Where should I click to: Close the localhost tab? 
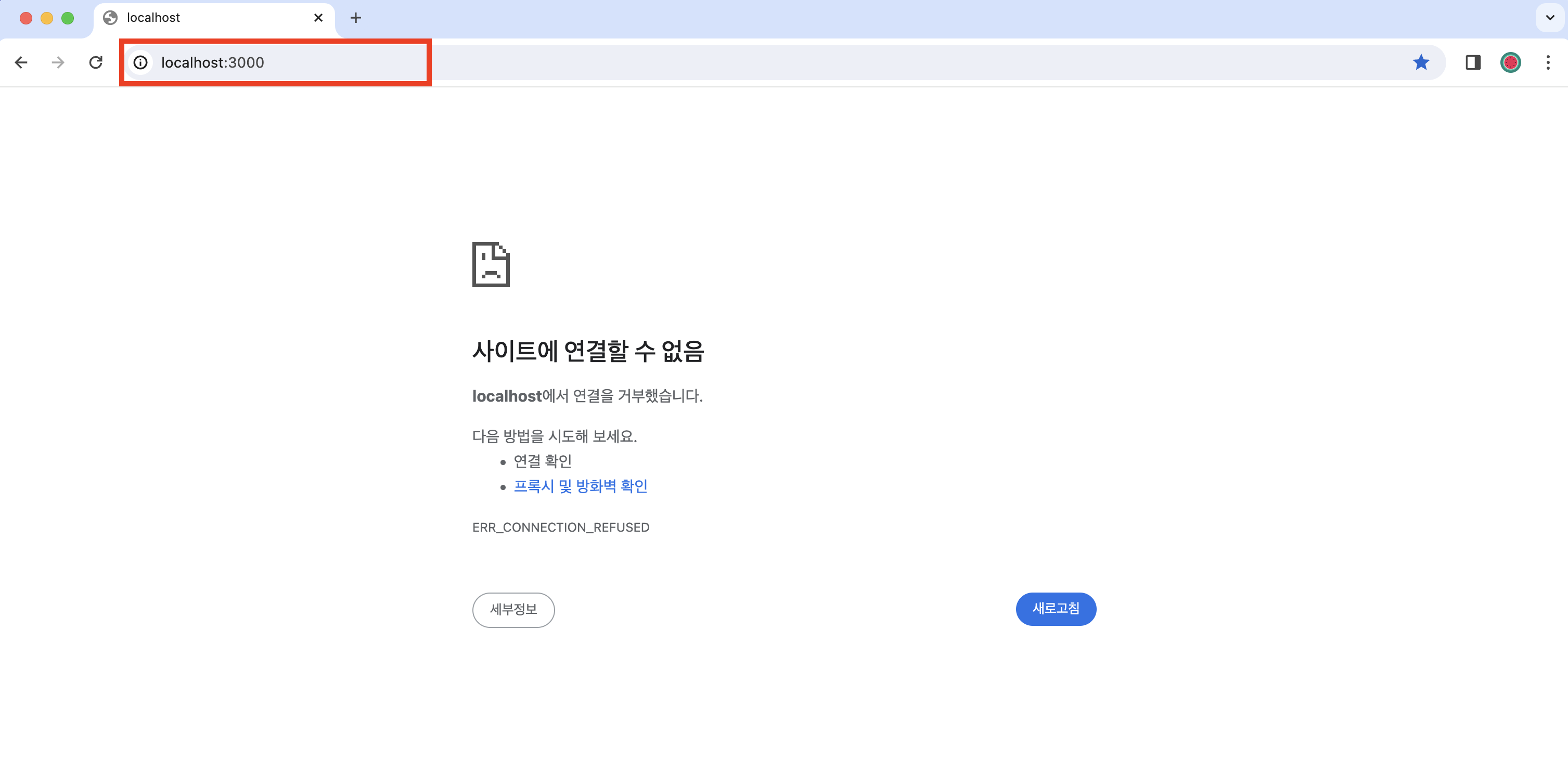[318, 18]
